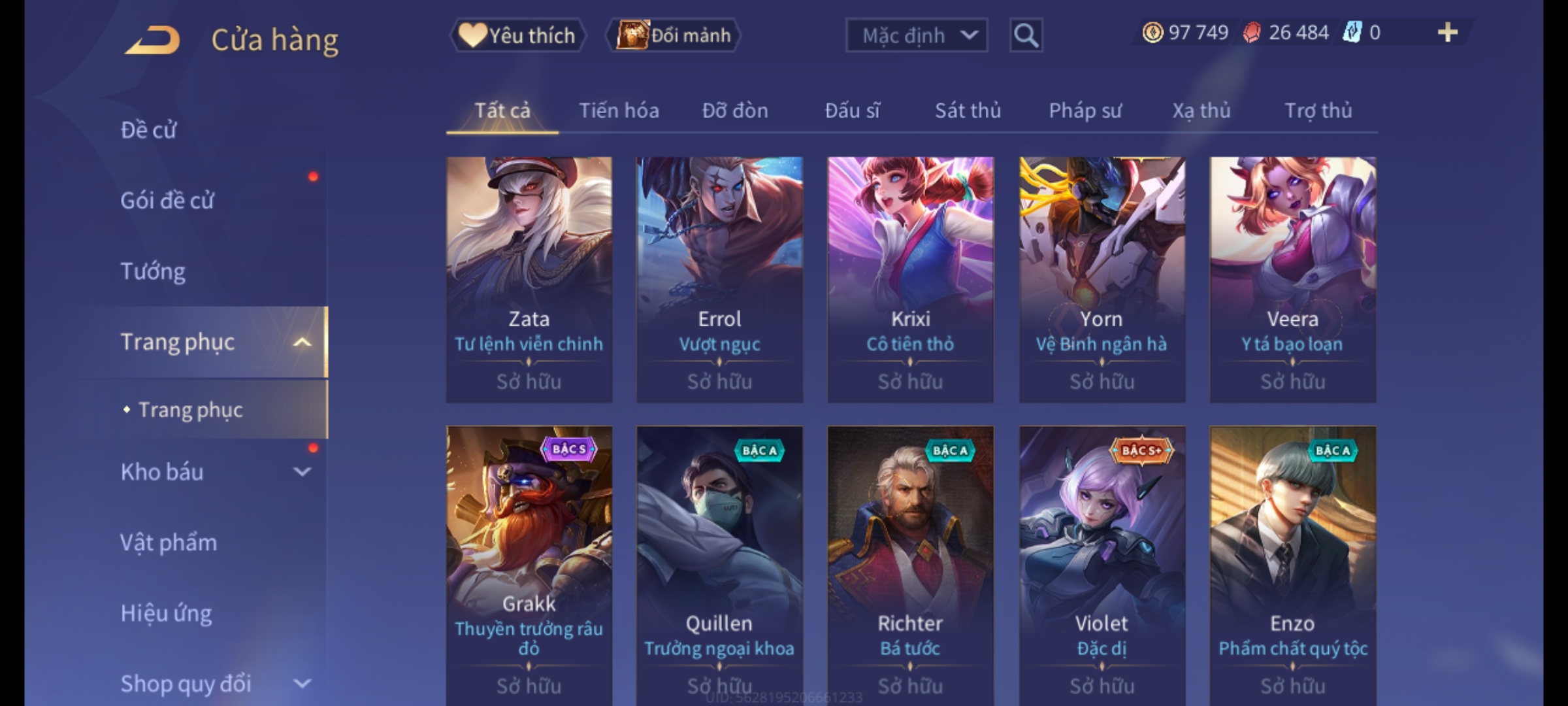Tap the red ruby currency icon
Viewport: 1568px width, 706px height.
tap(1252, 33)
